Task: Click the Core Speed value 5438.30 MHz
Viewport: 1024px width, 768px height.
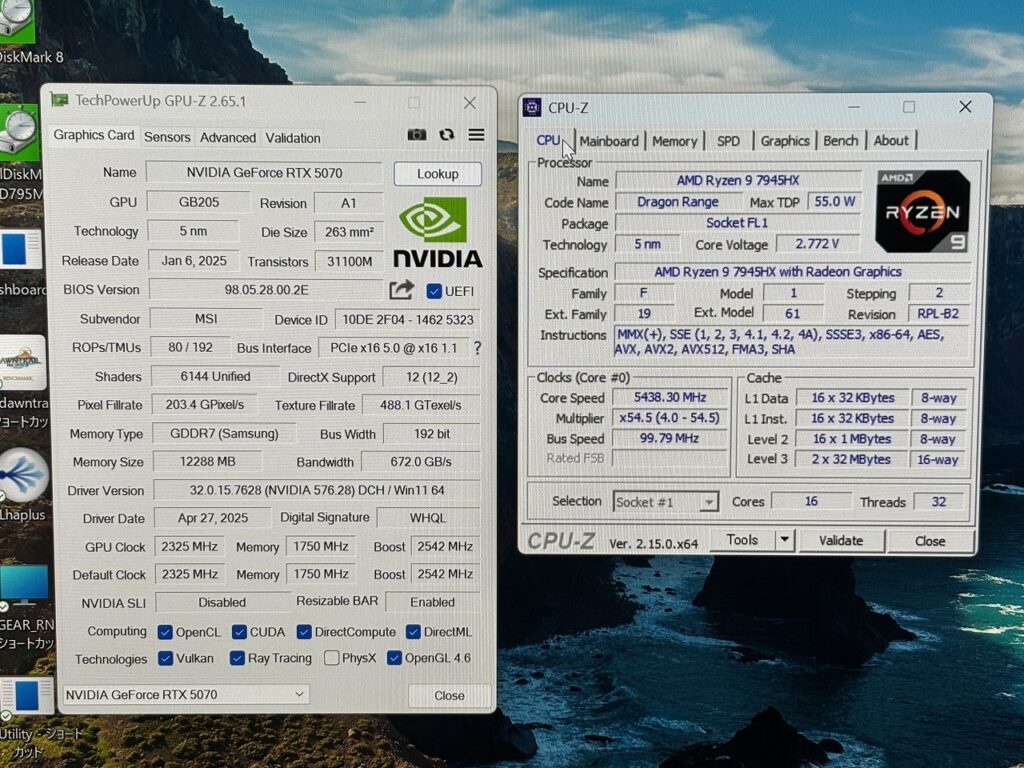Action: point(670,397)
